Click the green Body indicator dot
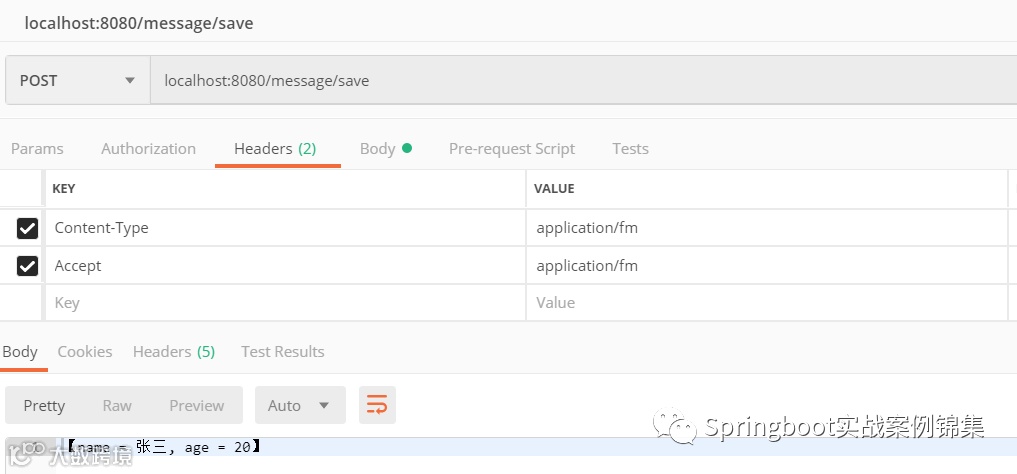The width and height of the screenshot is (1017, 474). tap(407, 148)
